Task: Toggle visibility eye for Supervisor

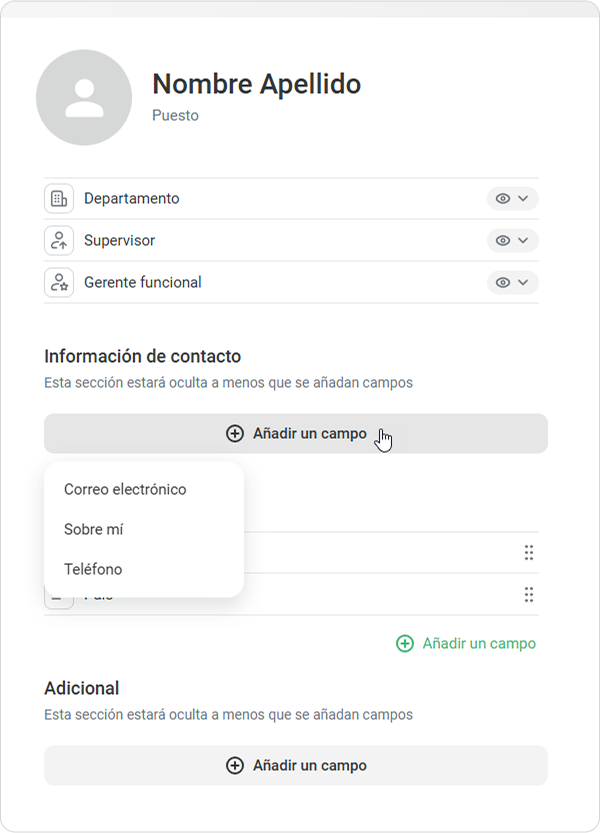Action: coord(503,241)
